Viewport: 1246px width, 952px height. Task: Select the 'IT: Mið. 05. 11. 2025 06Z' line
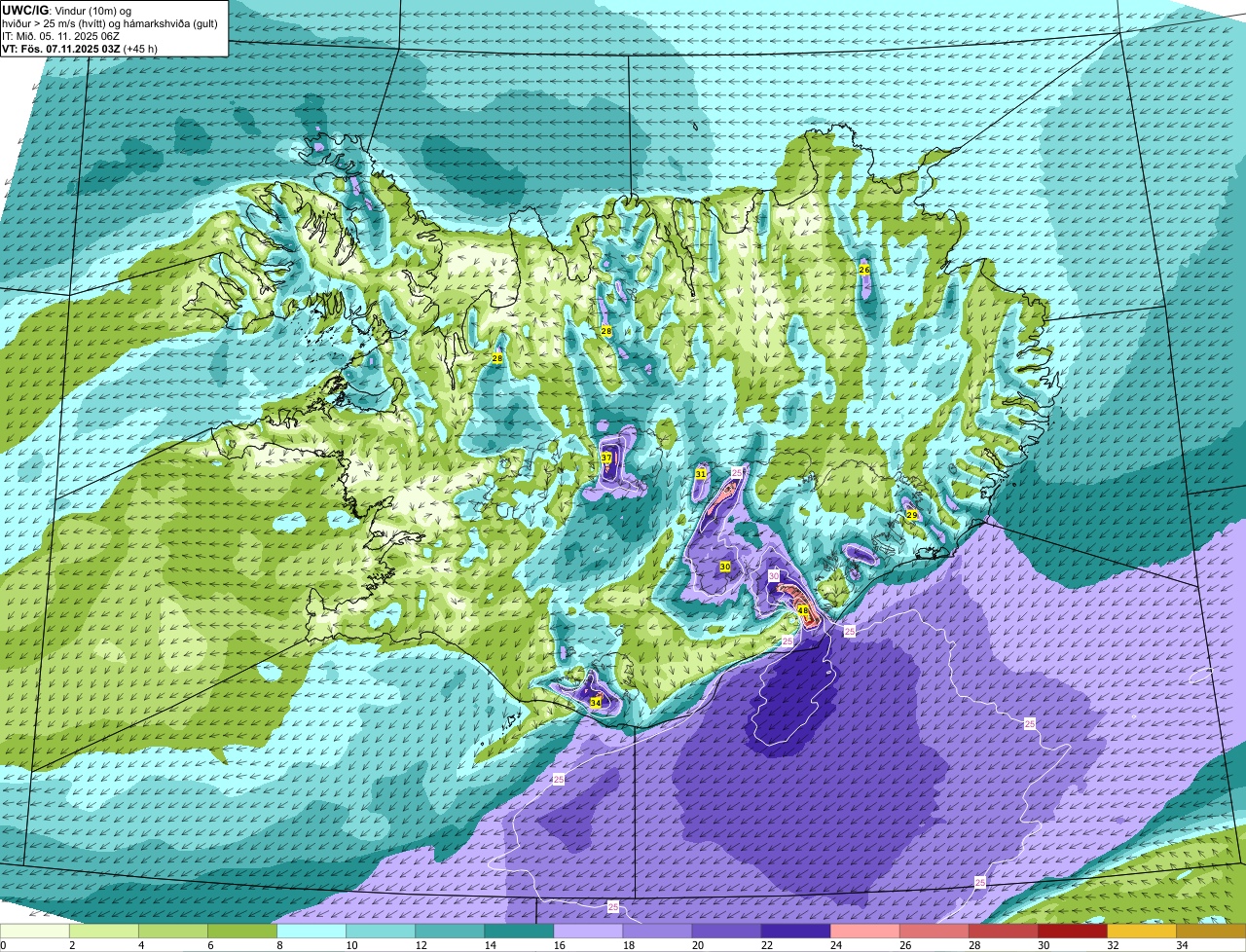(x=60, y=37)
